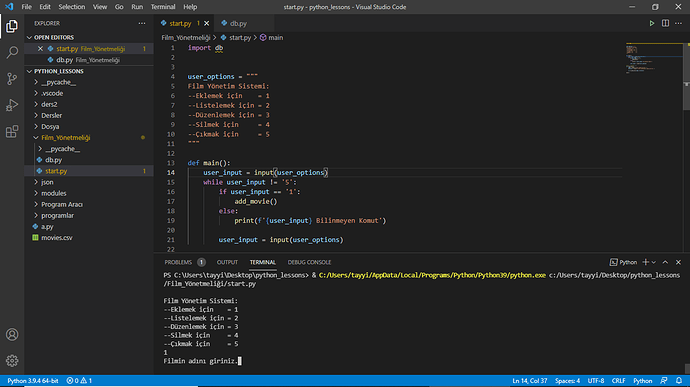Place cursor on code line 17 add_movie()

coord(256,201)
